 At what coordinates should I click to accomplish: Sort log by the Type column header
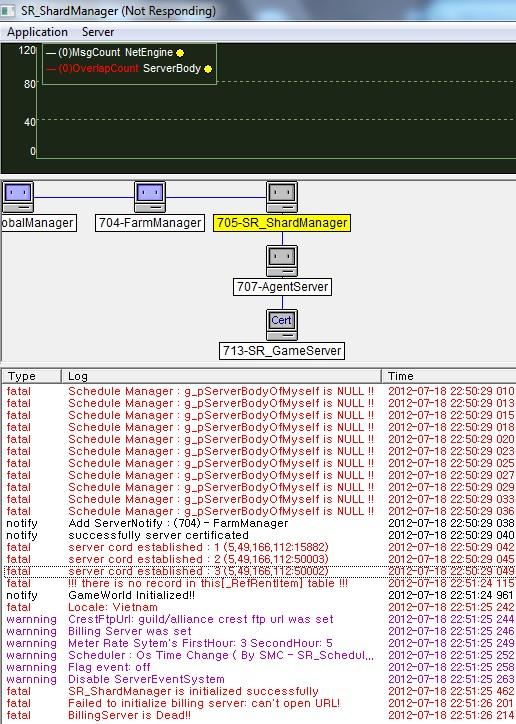pos(32,376)
